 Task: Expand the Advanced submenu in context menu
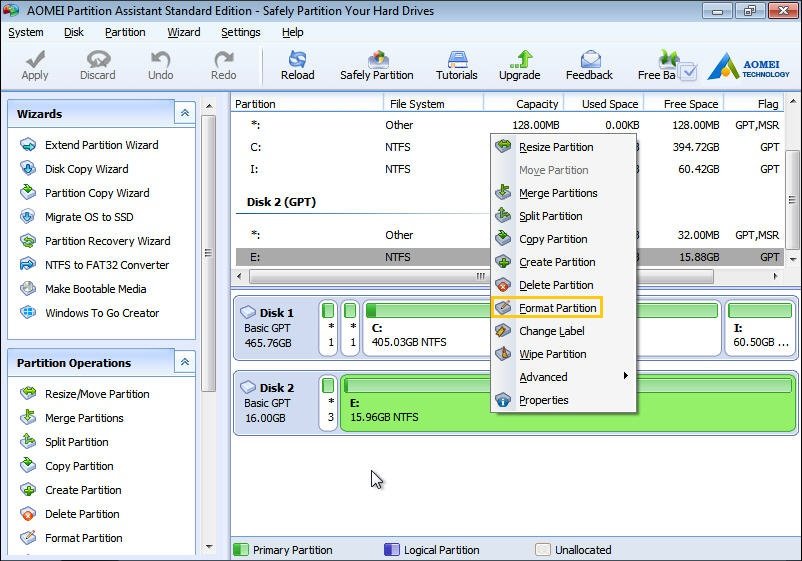coord(563,377)
